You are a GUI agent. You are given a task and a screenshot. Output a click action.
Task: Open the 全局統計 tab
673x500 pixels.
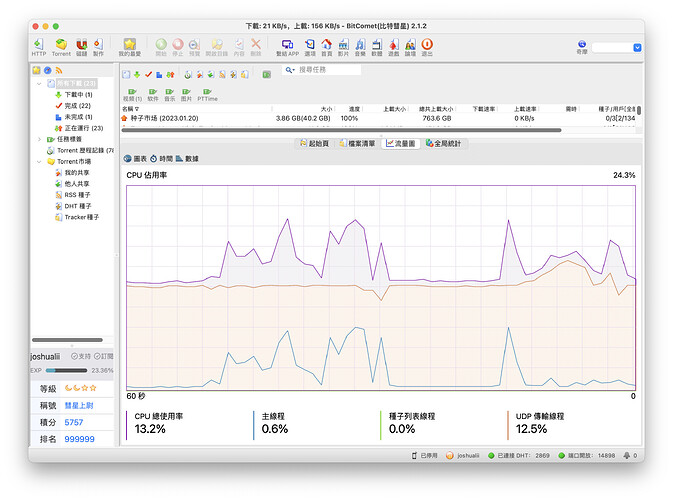443,143
